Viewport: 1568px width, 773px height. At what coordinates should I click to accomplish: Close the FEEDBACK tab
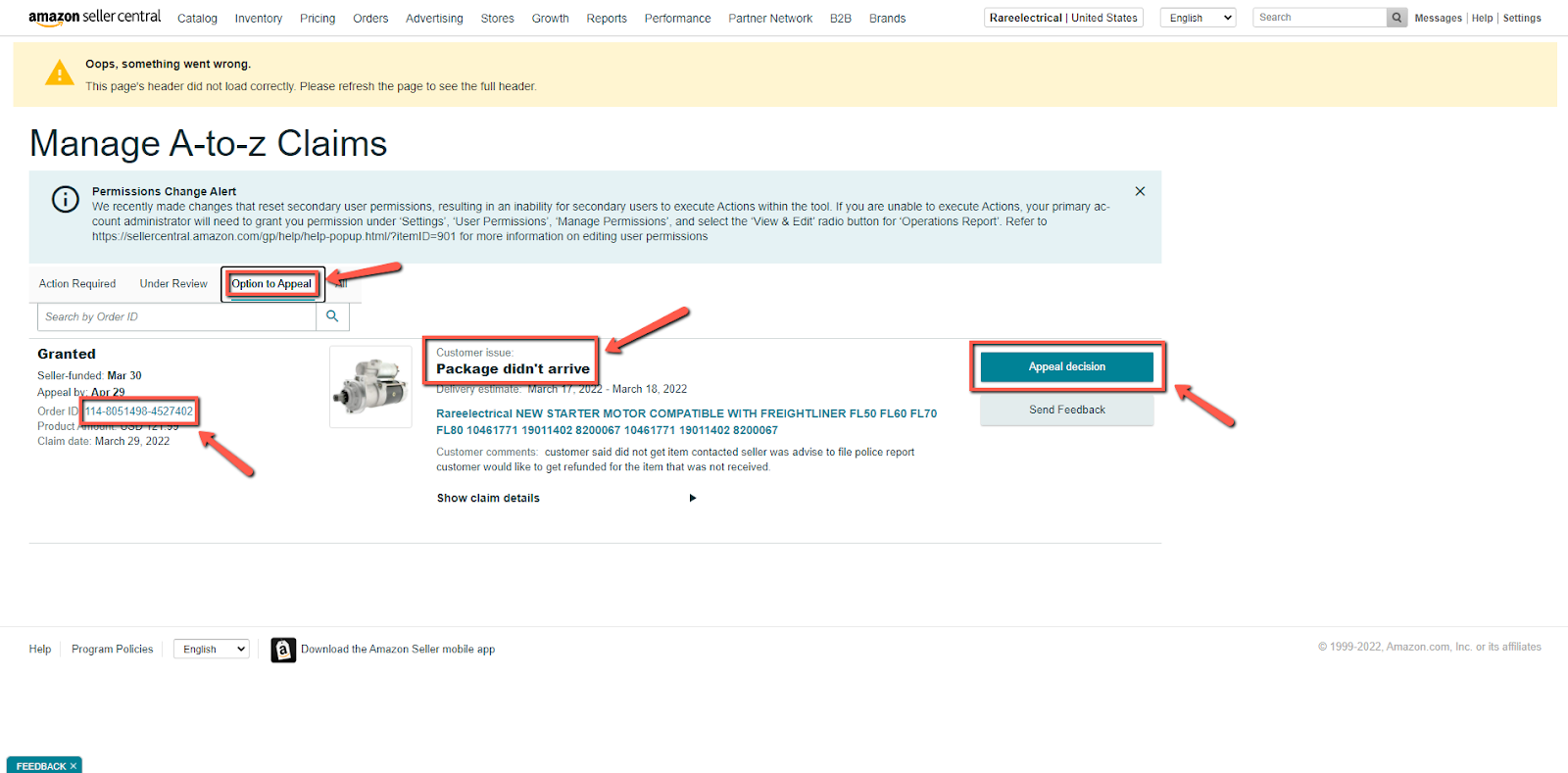pos(73,766)
